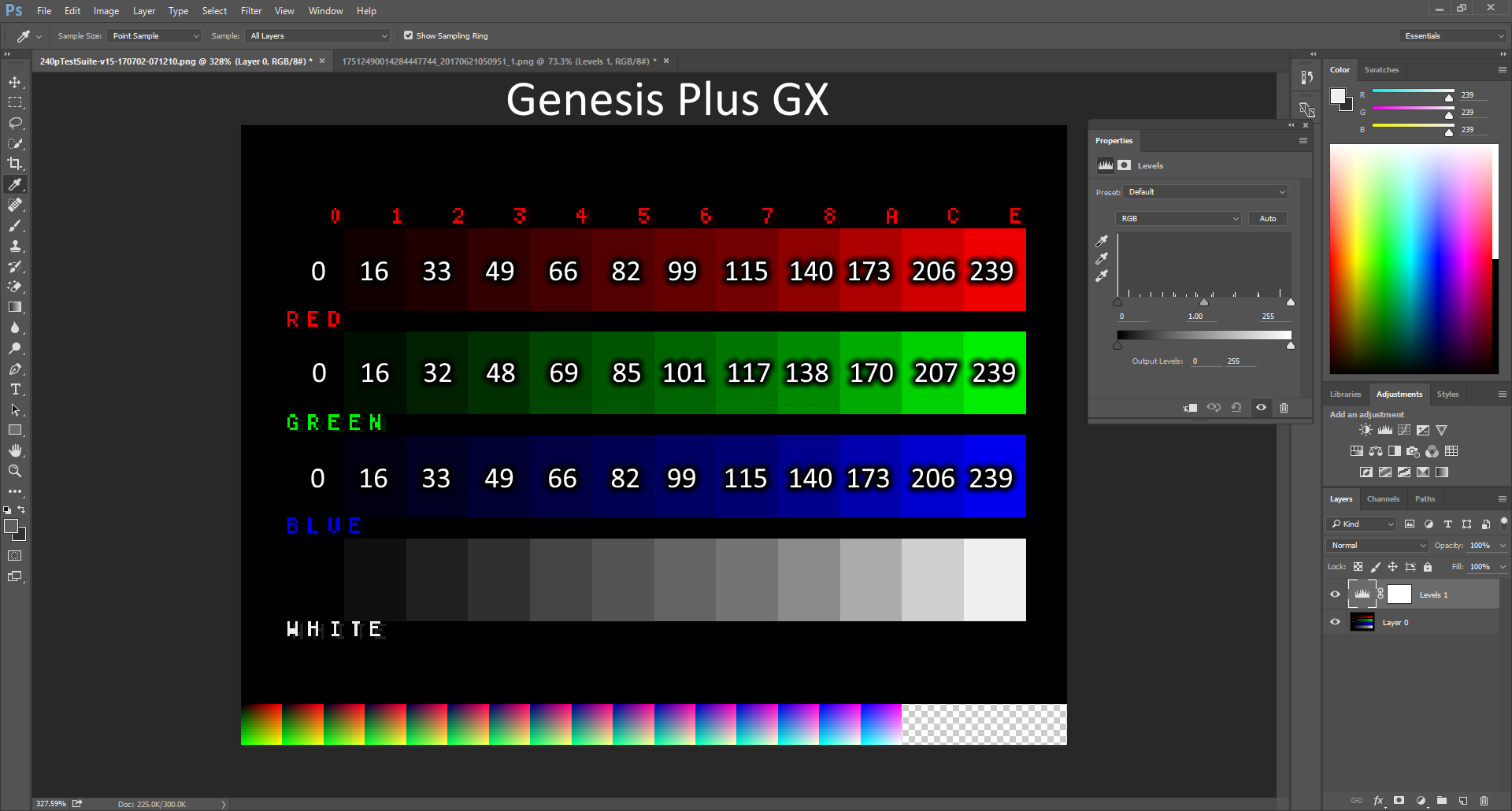Select the Pen tool
Image resolution: width=1512 pixels, height=811 pixels.
pos(15,369)
